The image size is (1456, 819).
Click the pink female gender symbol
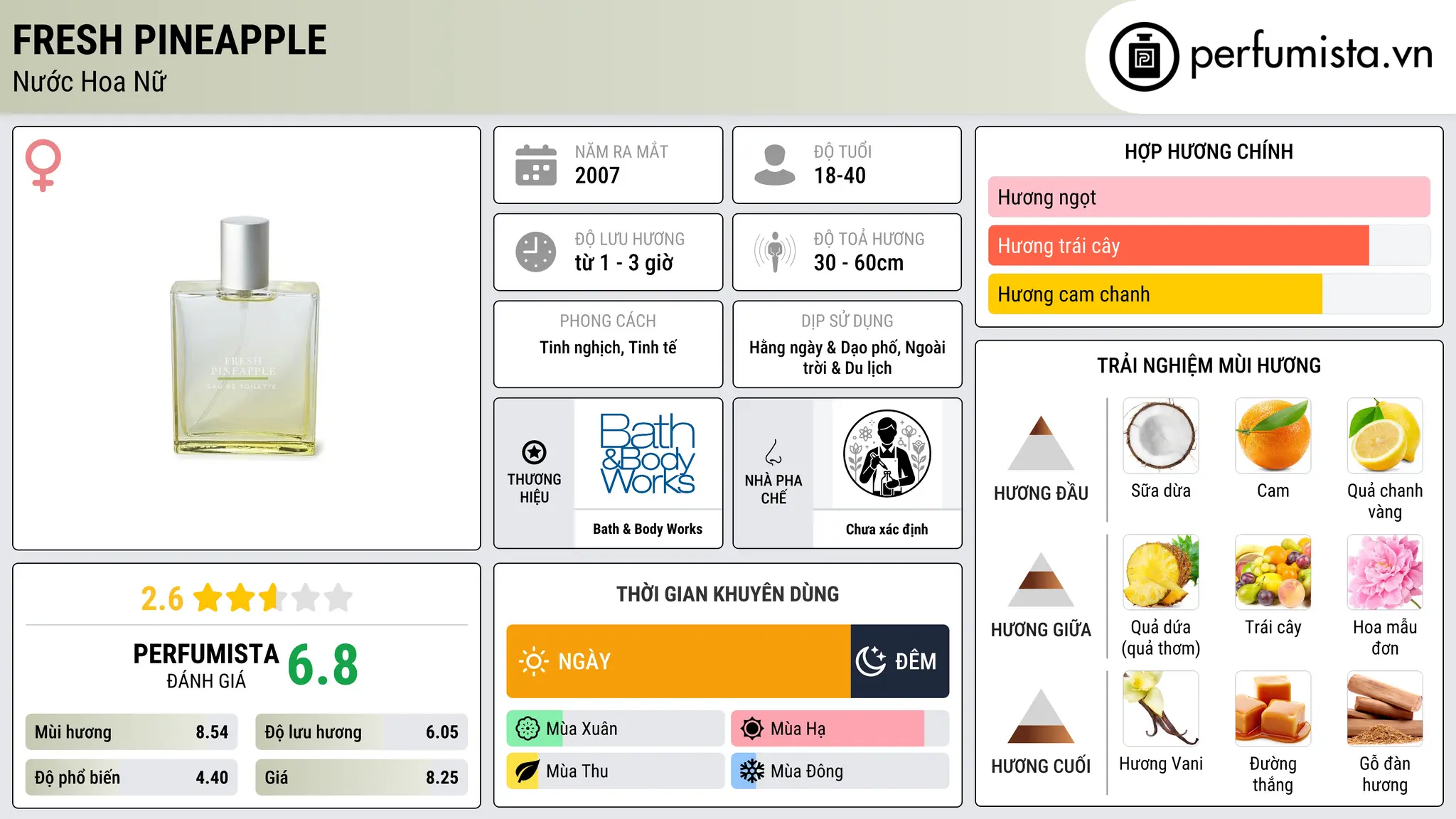click(x=43, y=166)
